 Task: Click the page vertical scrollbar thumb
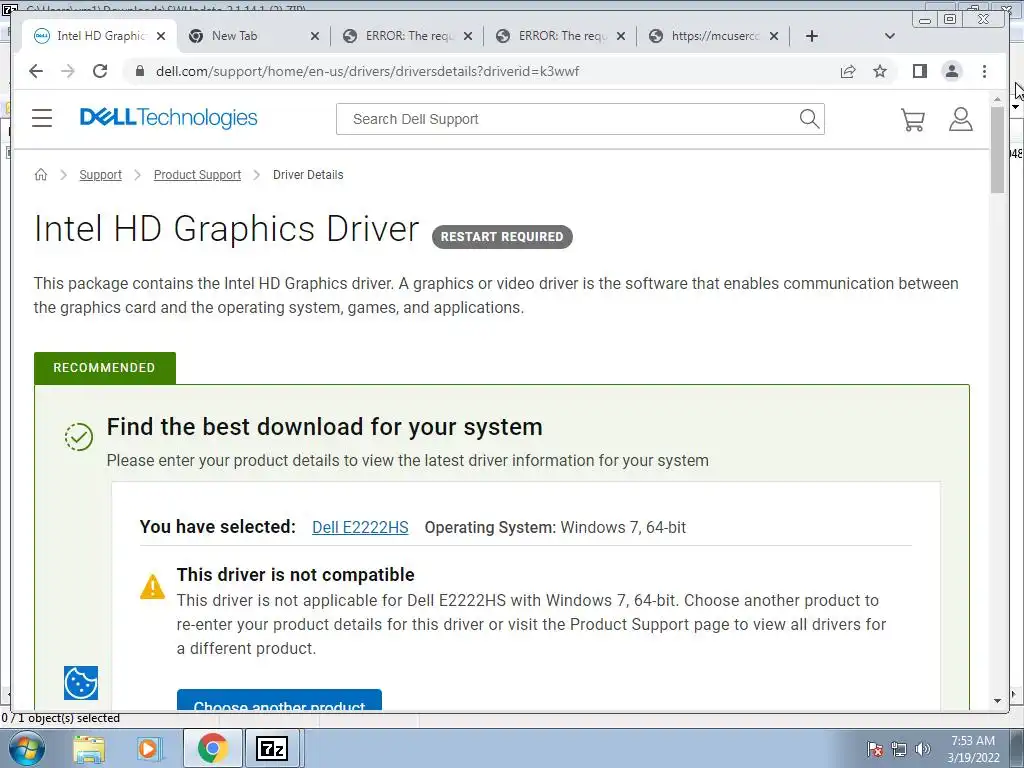(x=997, y=149)
